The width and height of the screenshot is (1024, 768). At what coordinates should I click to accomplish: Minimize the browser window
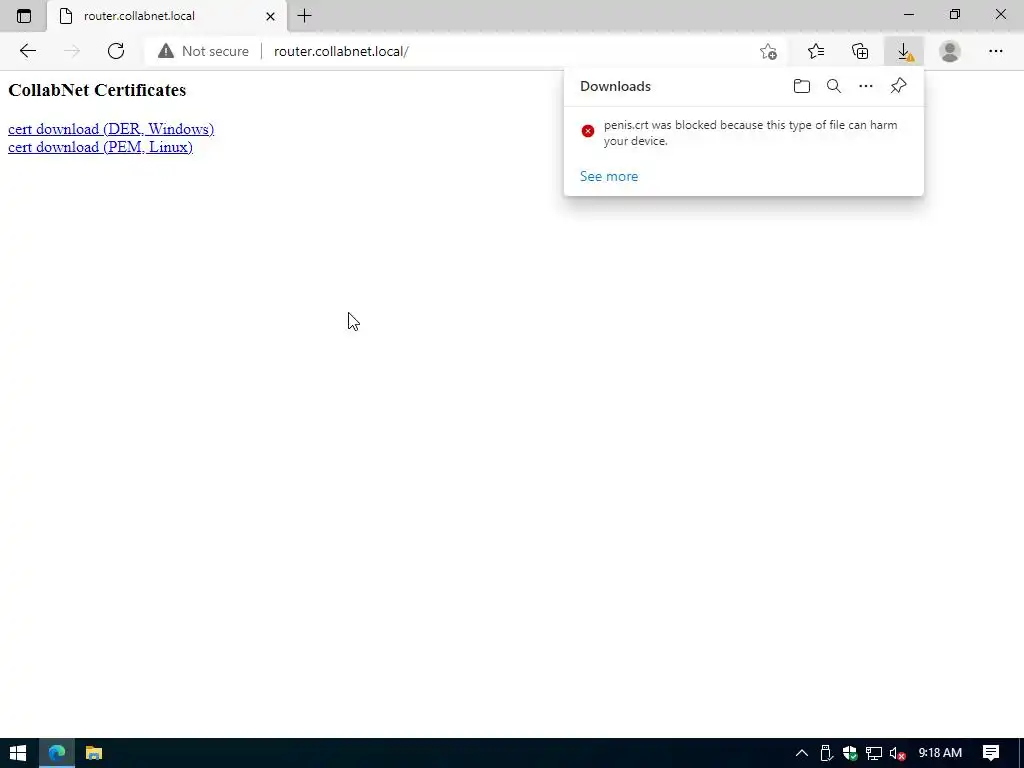[x=909, y=14]
